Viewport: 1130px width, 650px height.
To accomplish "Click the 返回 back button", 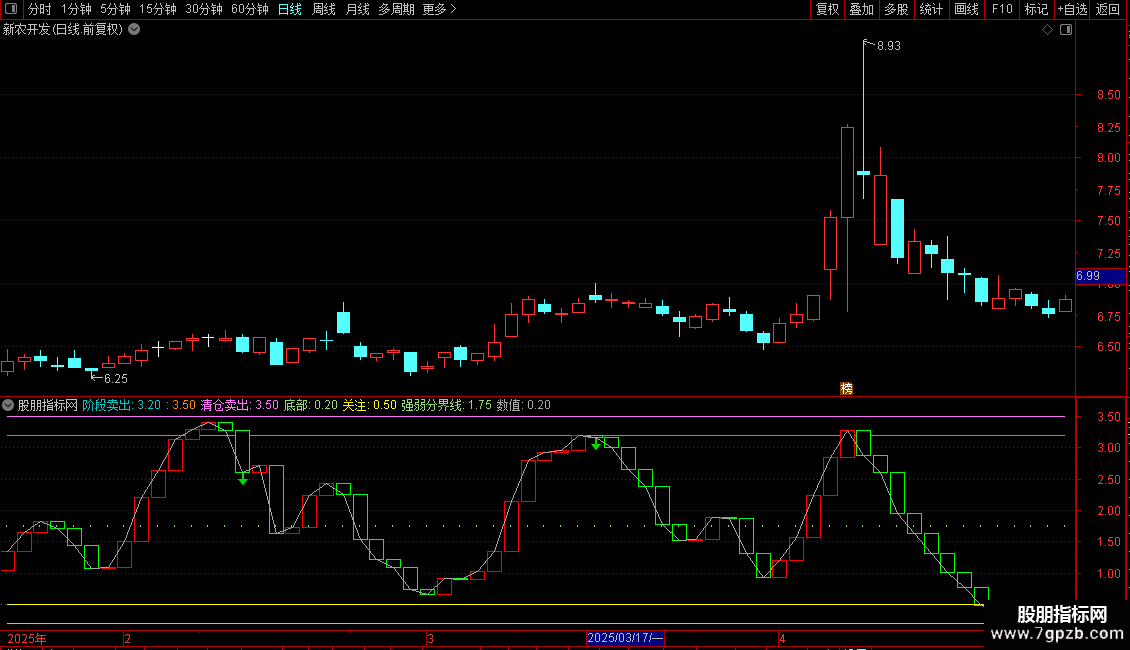I will pyautogui.click(x=1108, y=9).
